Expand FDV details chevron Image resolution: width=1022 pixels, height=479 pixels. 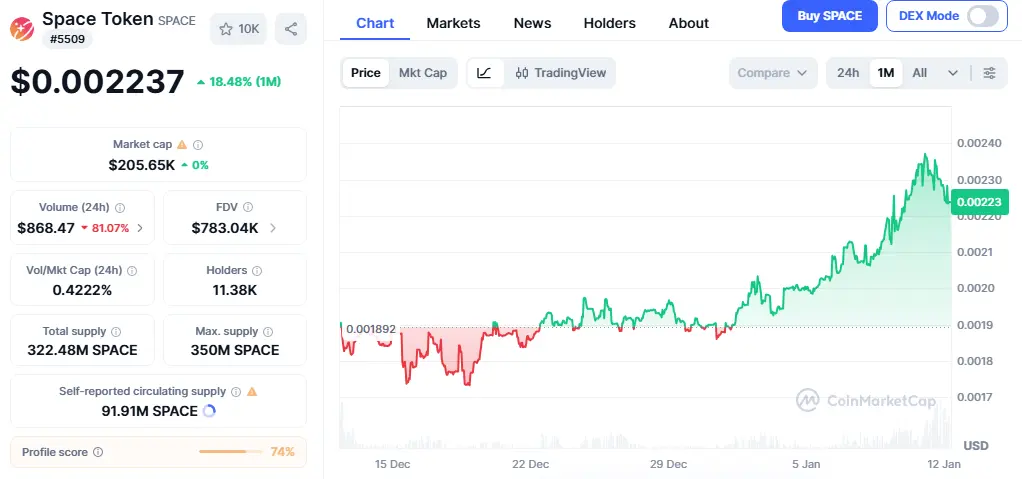tap(272, 228)
